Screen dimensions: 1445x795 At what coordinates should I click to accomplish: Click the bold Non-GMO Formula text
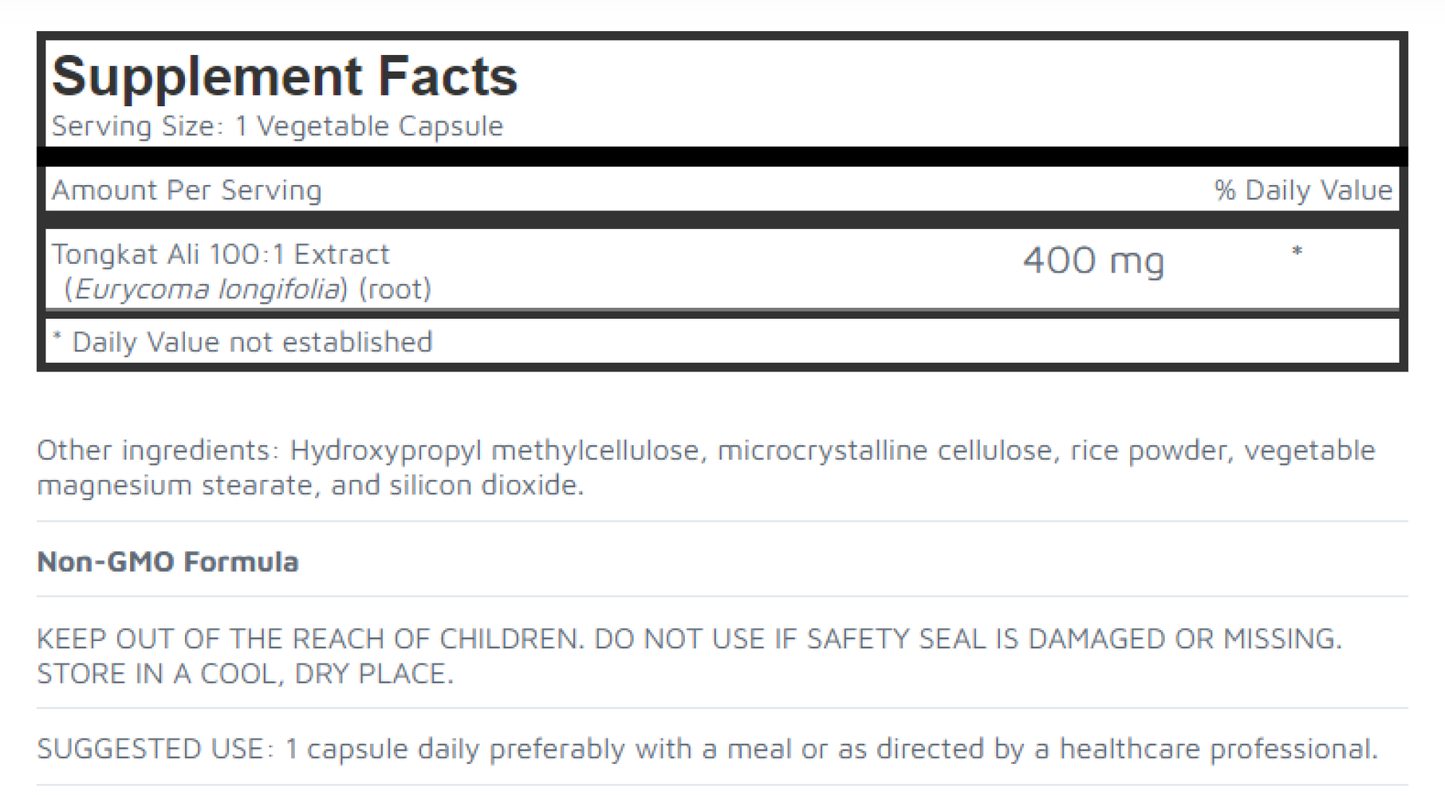(x=168, y=562)
